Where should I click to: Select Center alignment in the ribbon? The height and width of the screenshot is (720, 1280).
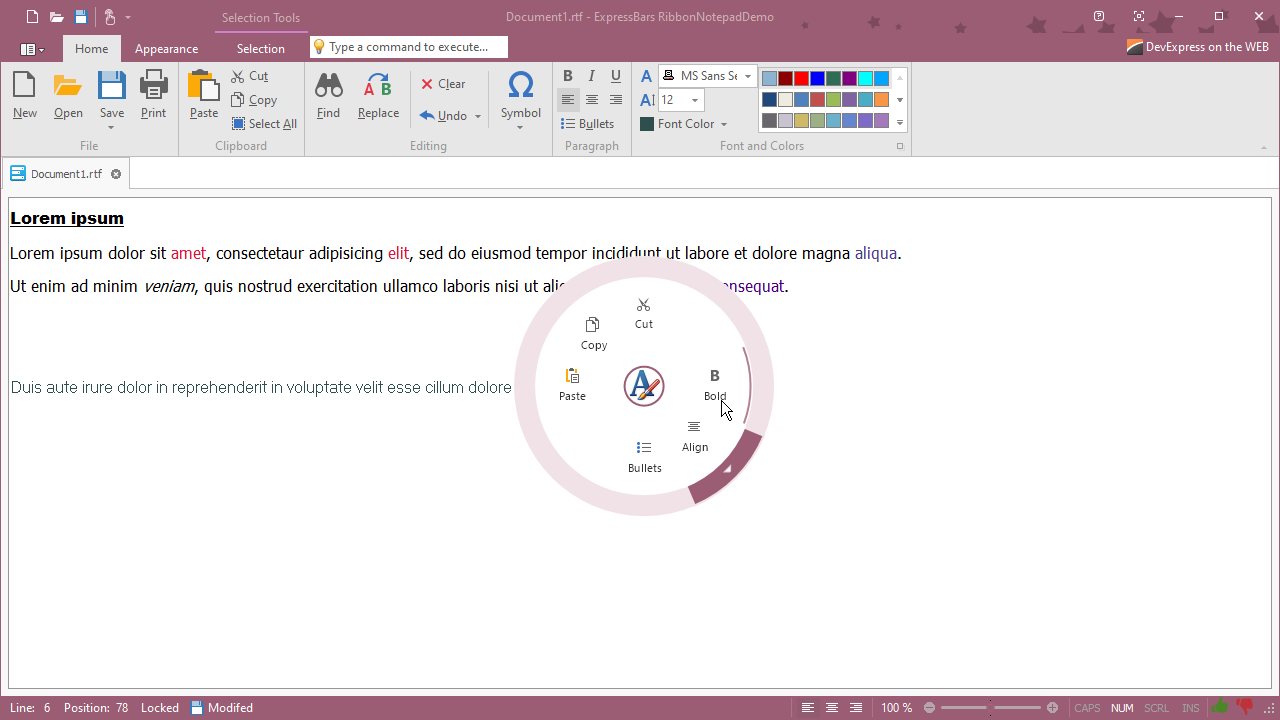click(x=592, y=100)
